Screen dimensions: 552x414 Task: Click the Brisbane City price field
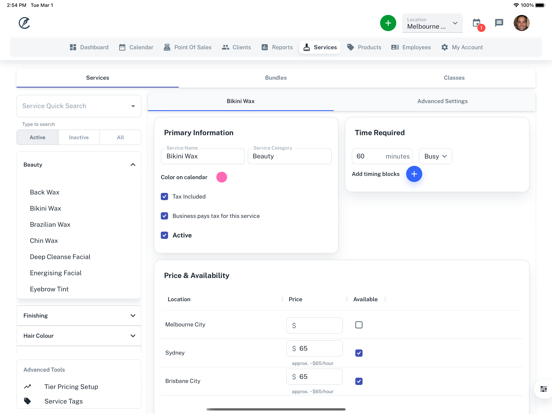click(x=314, y=377)
